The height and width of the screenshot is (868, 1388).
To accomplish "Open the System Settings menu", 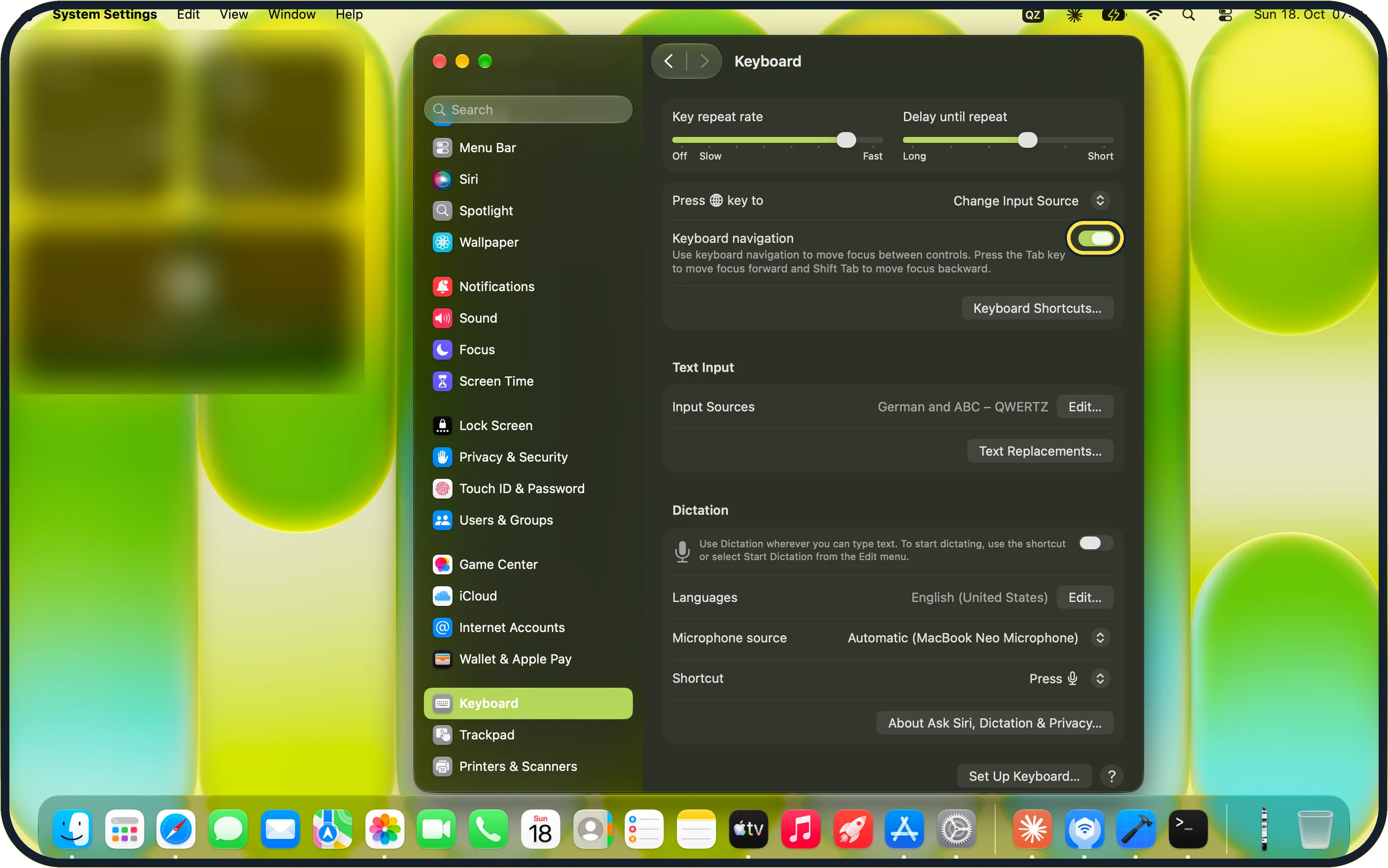I will [104, 14].
